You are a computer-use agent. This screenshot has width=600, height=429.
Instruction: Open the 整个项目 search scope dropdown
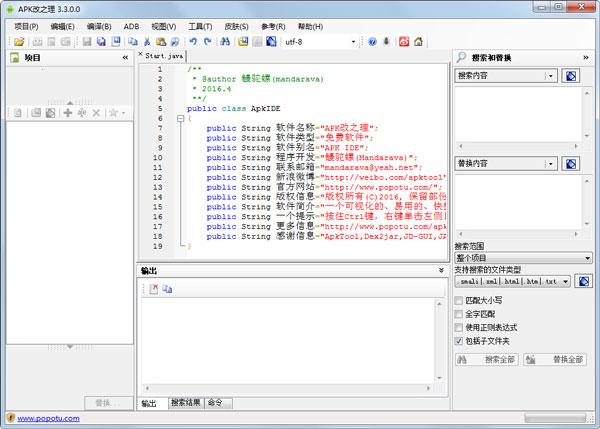coord(587,258)
